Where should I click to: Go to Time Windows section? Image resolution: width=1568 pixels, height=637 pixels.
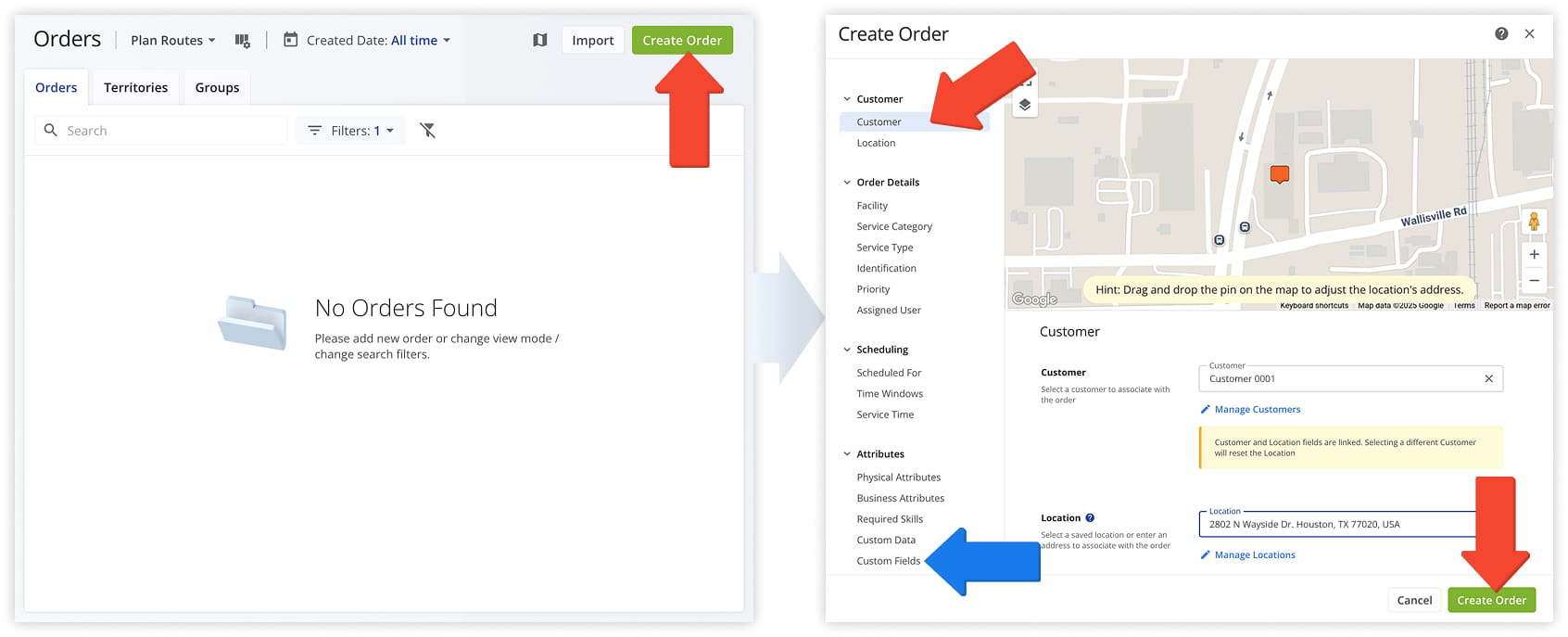[890, 393]
